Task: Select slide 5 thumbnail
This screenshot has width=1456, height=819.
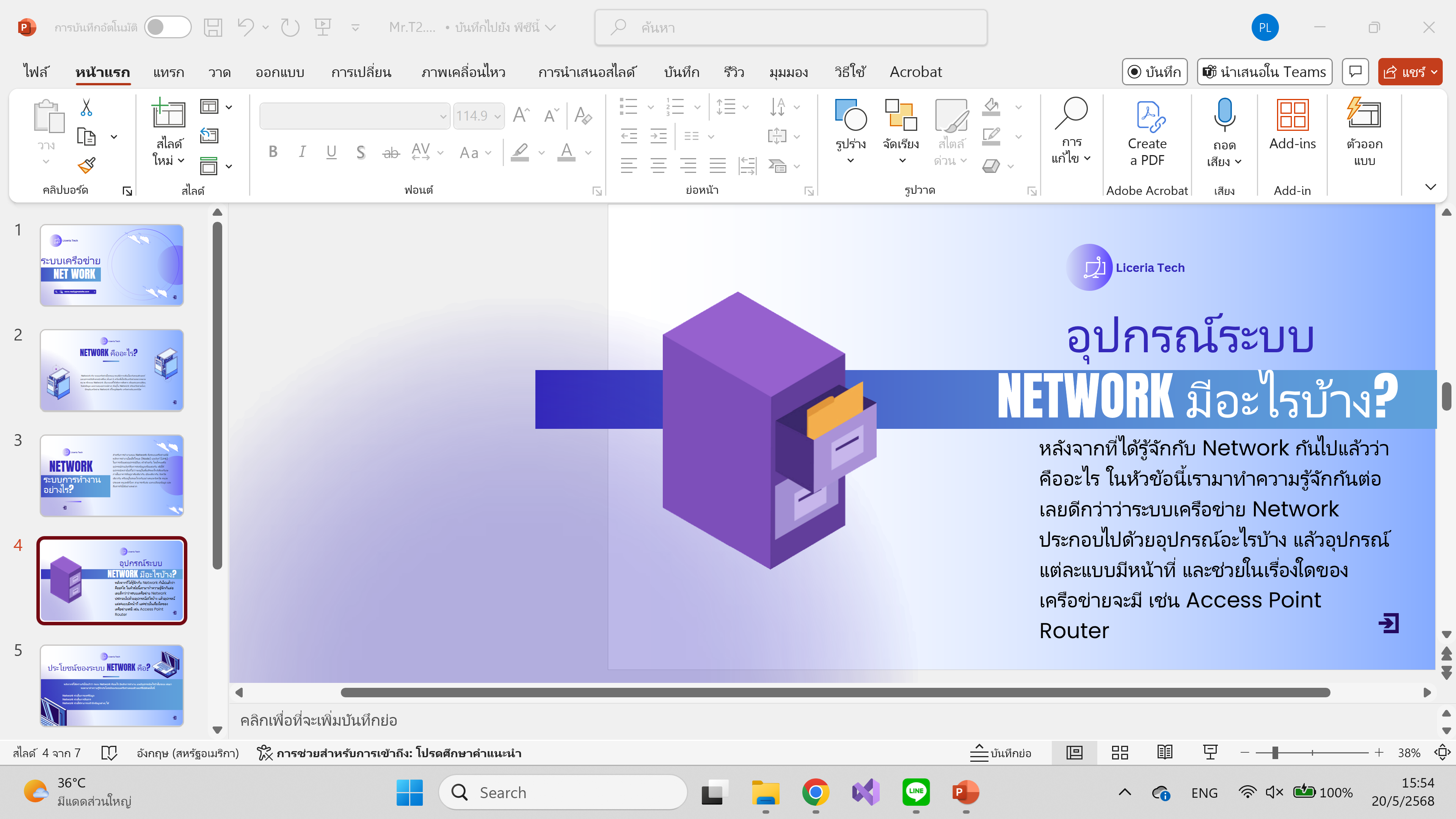Action: point(112,686)
